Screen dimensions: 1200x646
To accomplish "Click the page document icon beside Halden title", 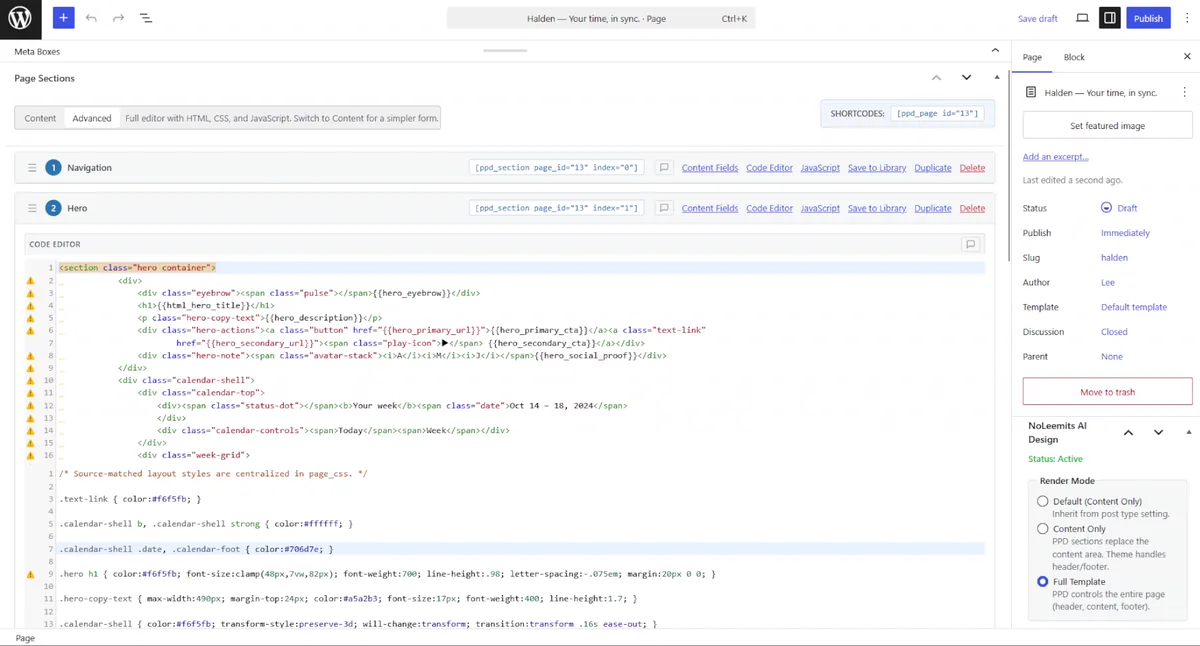I will click(x=1031, y=92).
